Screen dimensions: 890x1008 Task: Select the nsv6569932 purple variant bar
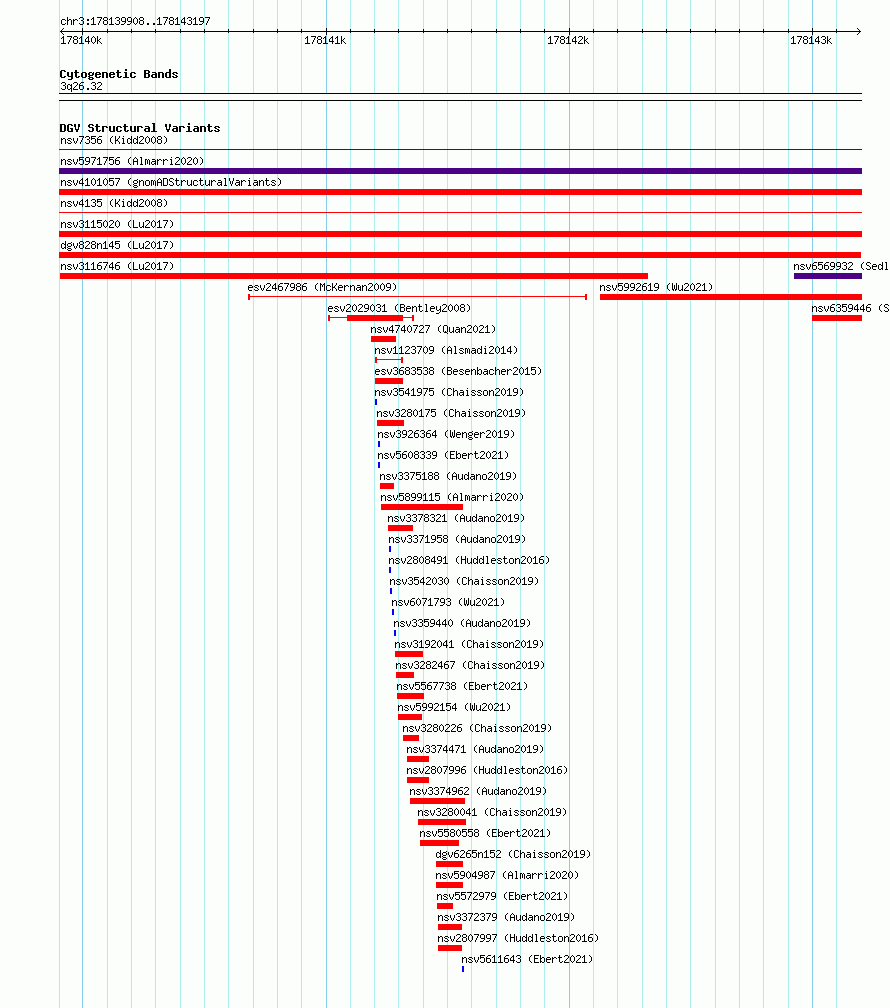tap(828, 276)
